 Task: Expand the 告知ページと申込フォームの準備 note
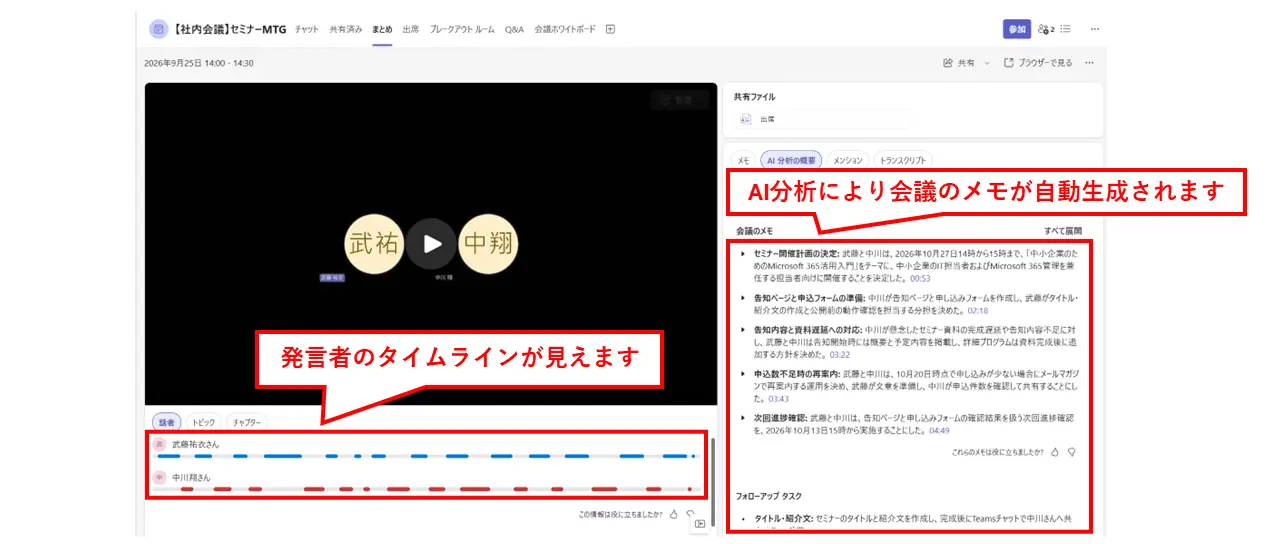pyautogui.click(x=743, y=298)
